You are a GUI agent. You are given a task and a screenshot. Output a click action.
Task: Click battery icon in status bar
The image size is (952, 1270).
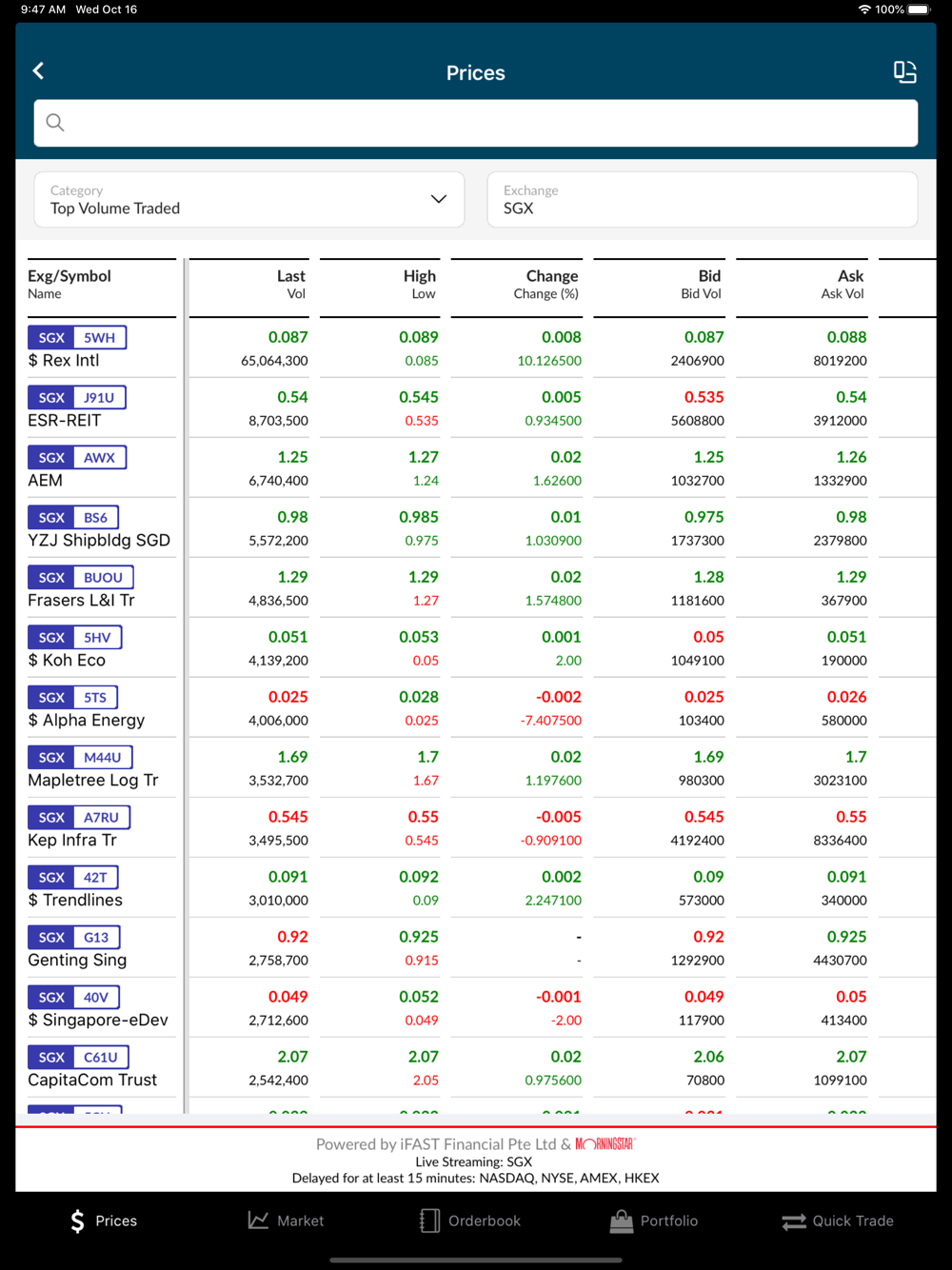point(920,10)
